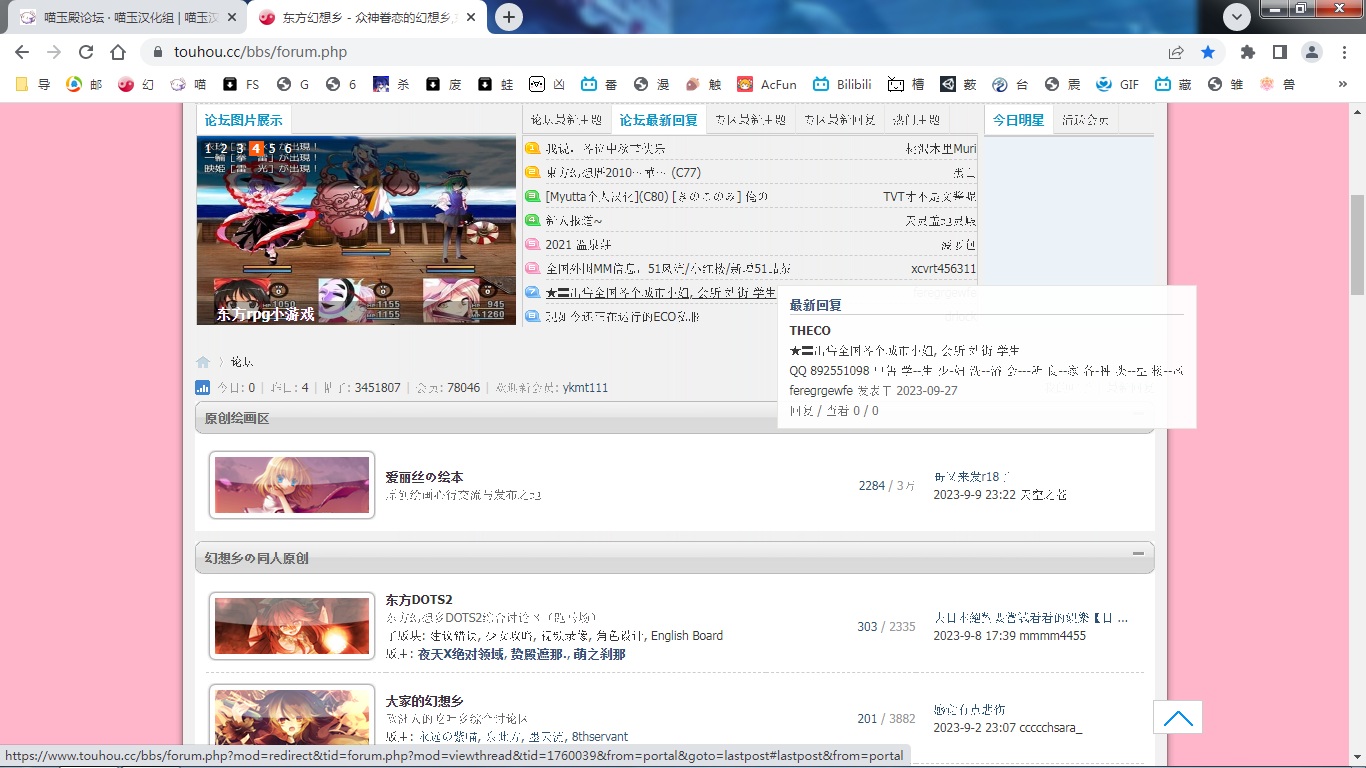Open the Chrome profile avatar
Image resolution: width=1366 pixels, height=768 pixels.
[1312, 52]
